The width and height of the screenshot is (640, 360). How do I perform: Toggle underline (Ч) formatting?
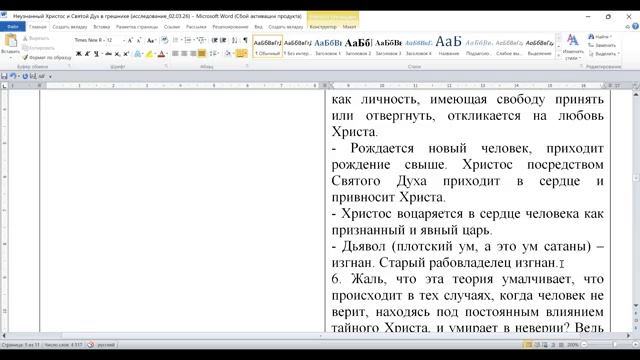point(96,54)
